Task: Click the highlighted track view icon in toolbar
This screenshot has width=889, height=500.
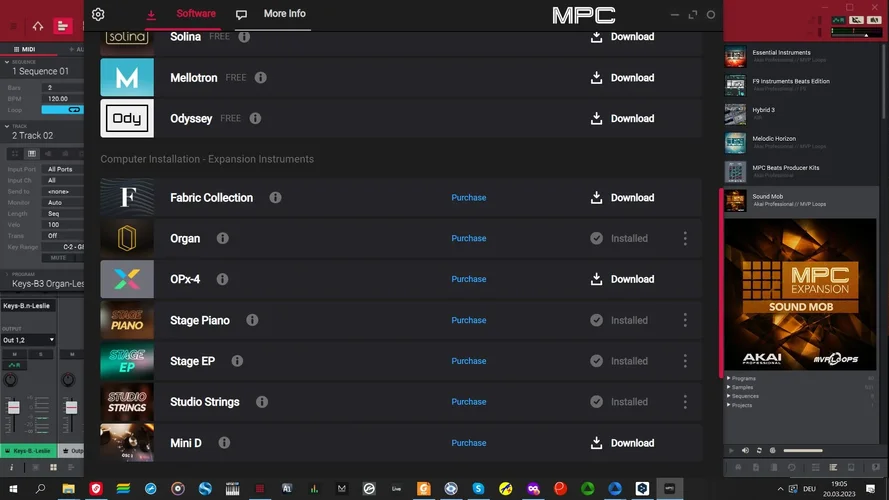Action: coord(62,26)
